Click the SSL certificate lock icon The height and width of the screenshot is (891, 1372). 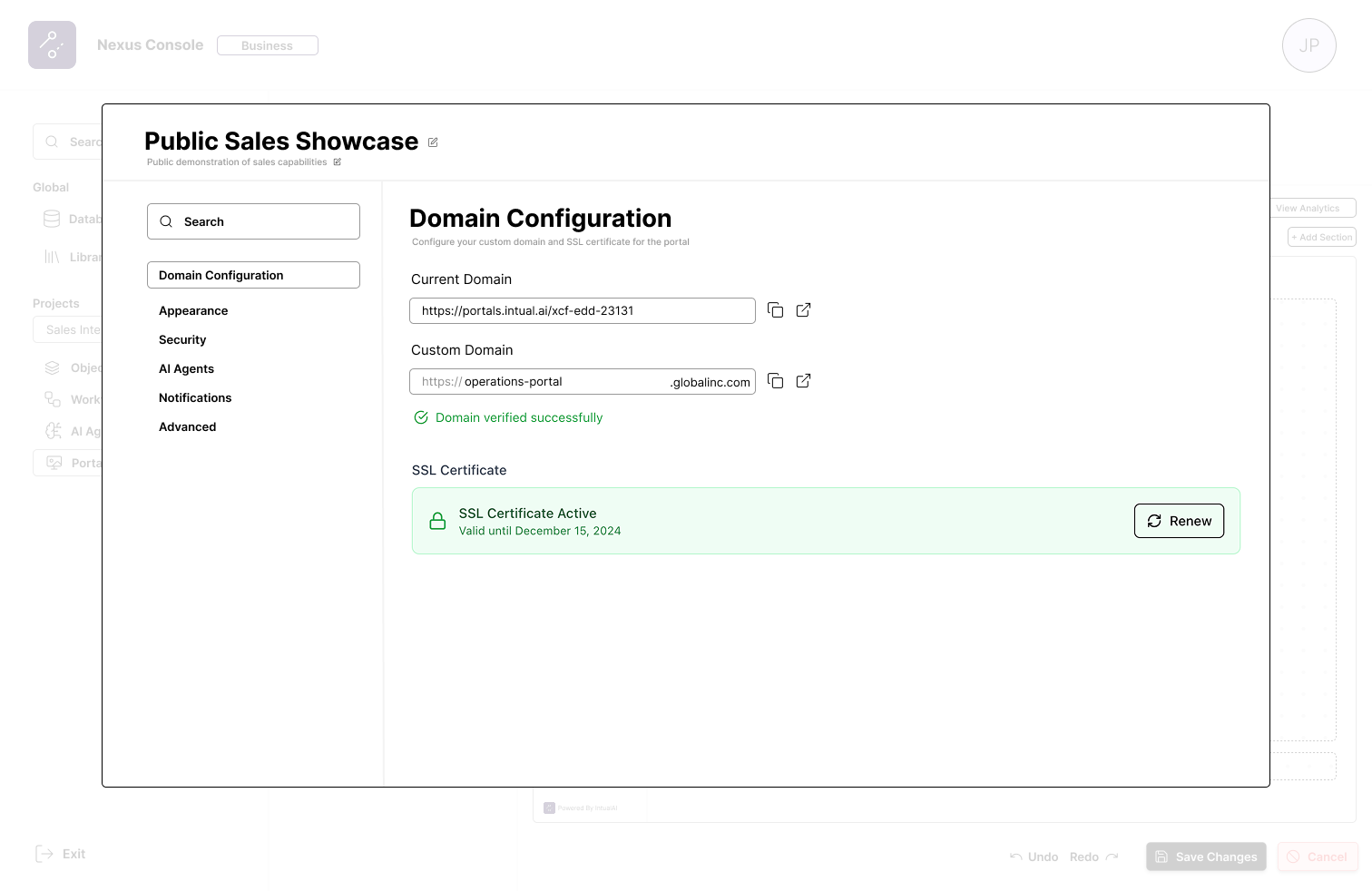pyautogui.click(x=437, y=521)
